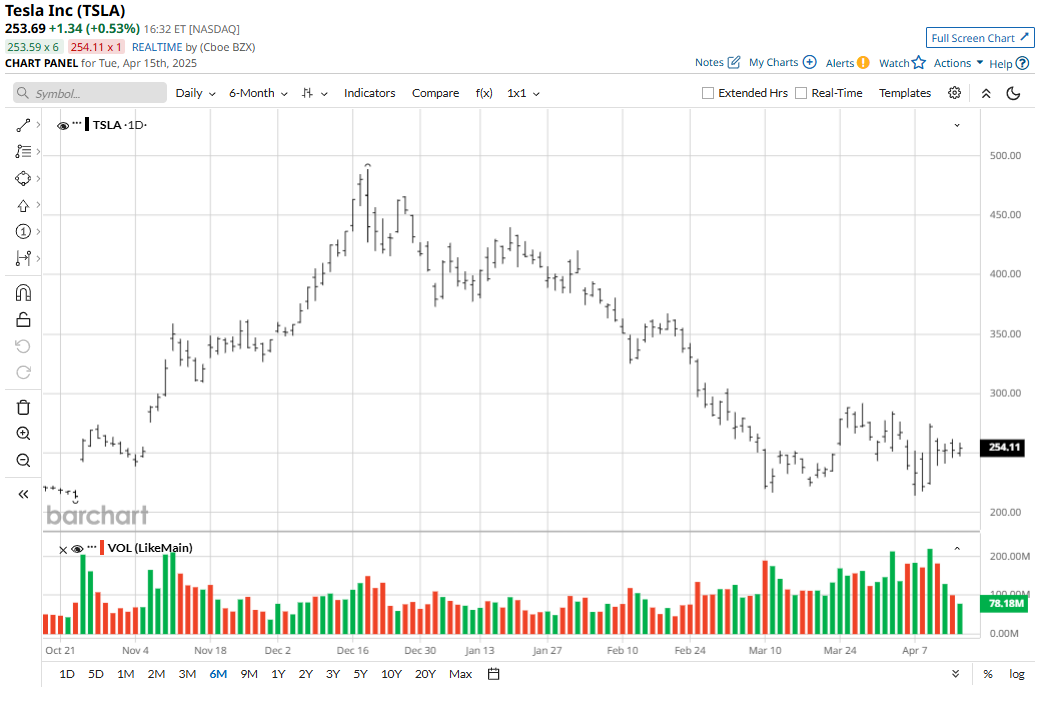Screen dimensions: 1062x706
Task: Select the 20Y time range
Action: [x=425, y=674]
